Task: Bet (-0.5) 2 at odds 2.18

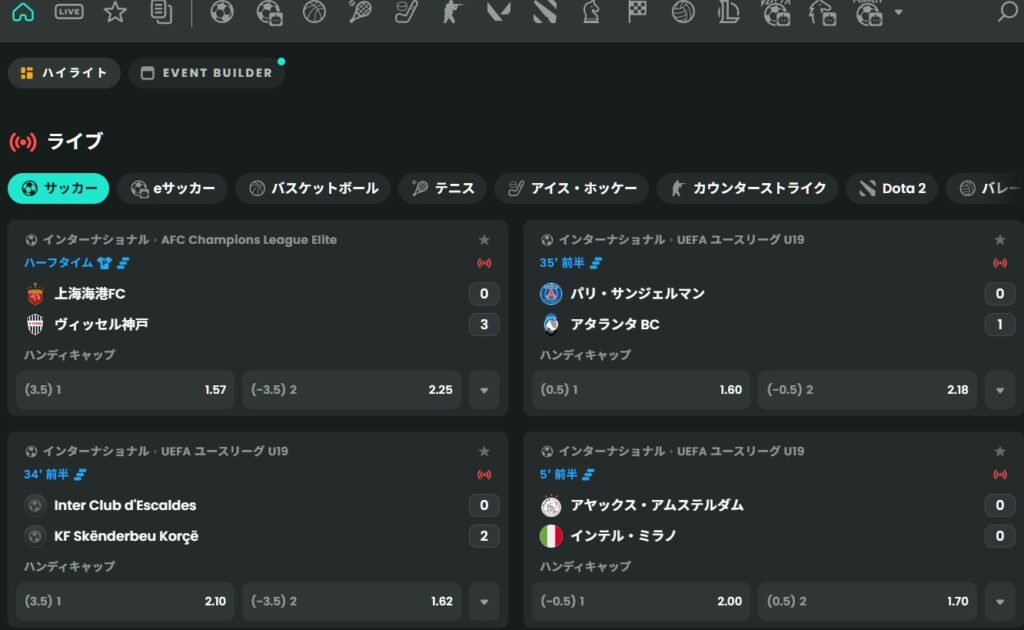Action: coord(867,390)
